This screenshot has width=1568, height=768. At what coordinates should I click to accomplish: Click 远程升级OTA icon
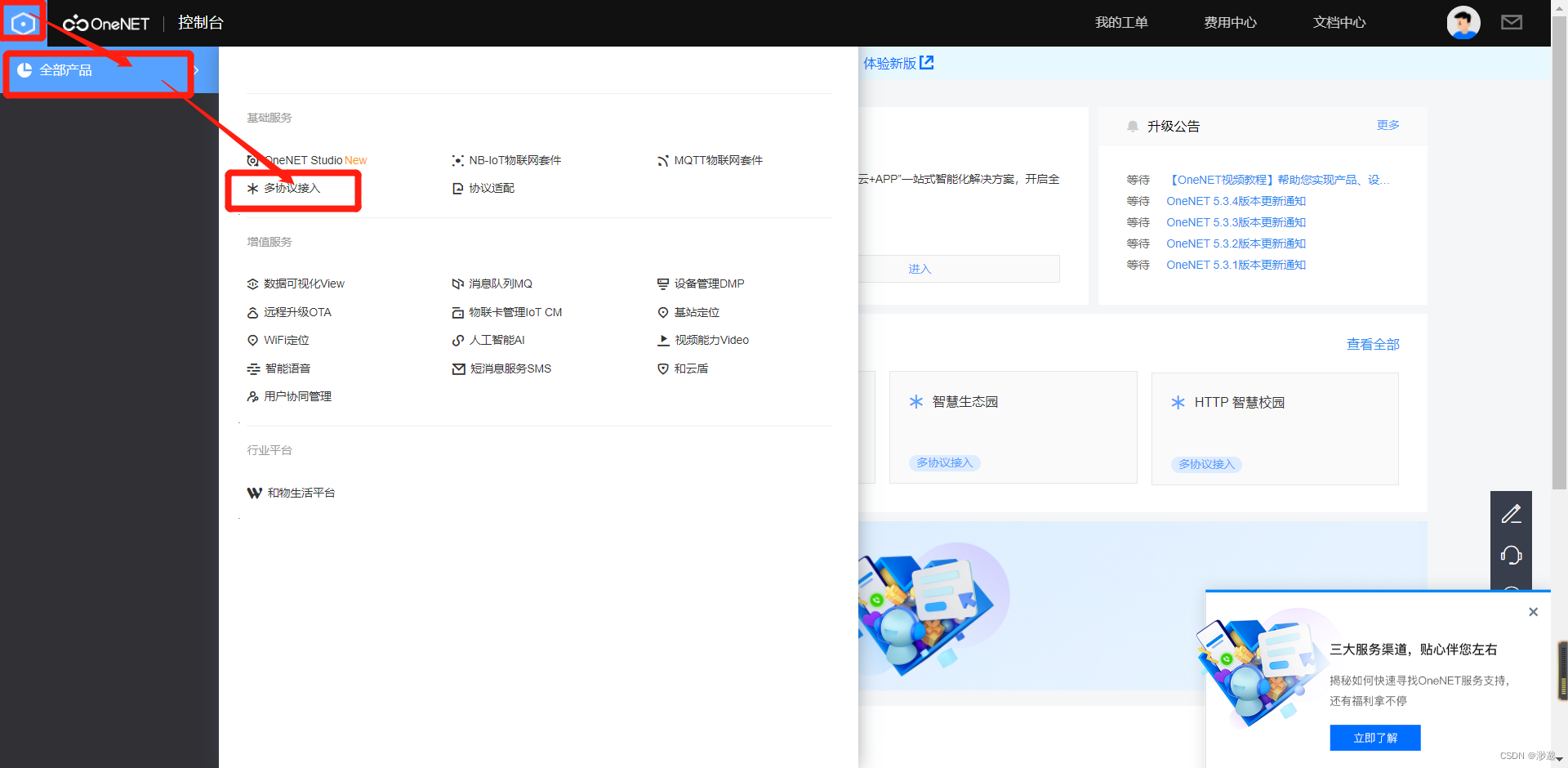pos(253,313)
